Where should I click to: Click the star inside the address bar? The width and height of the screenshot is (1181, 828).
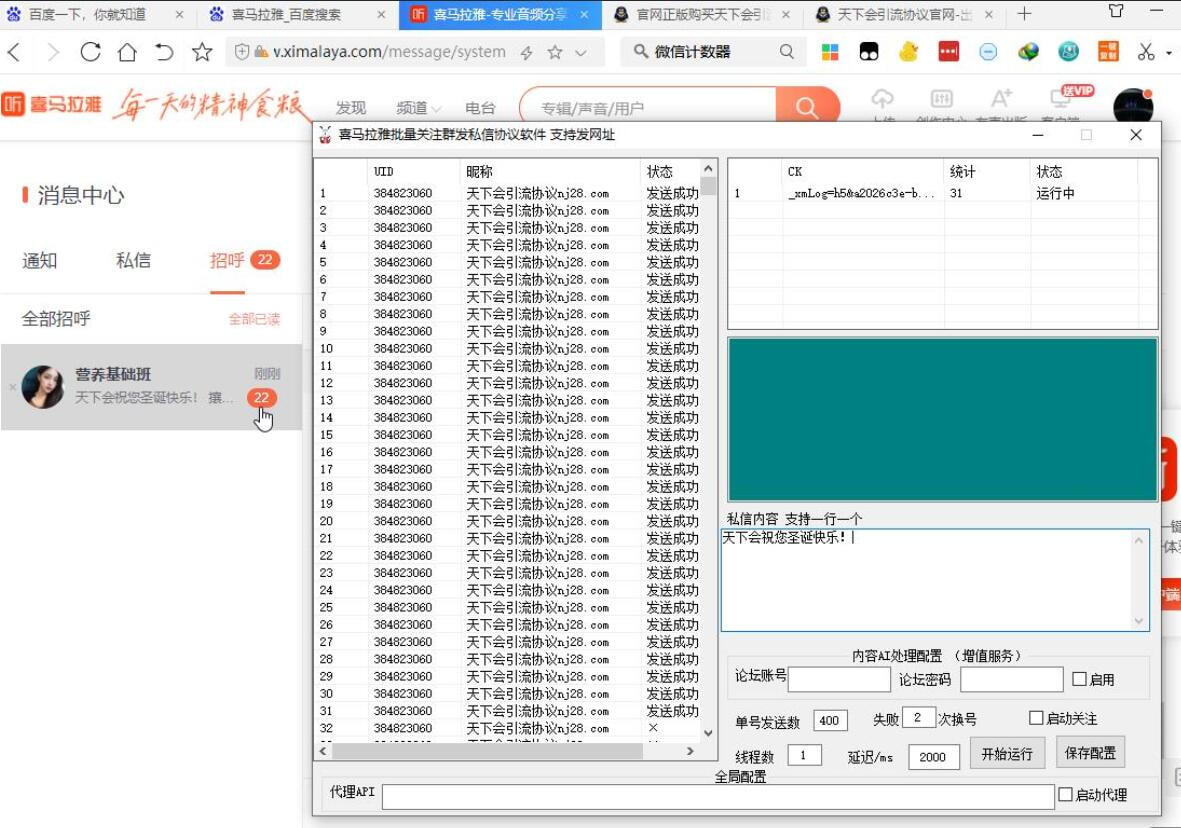pos(555,52)
